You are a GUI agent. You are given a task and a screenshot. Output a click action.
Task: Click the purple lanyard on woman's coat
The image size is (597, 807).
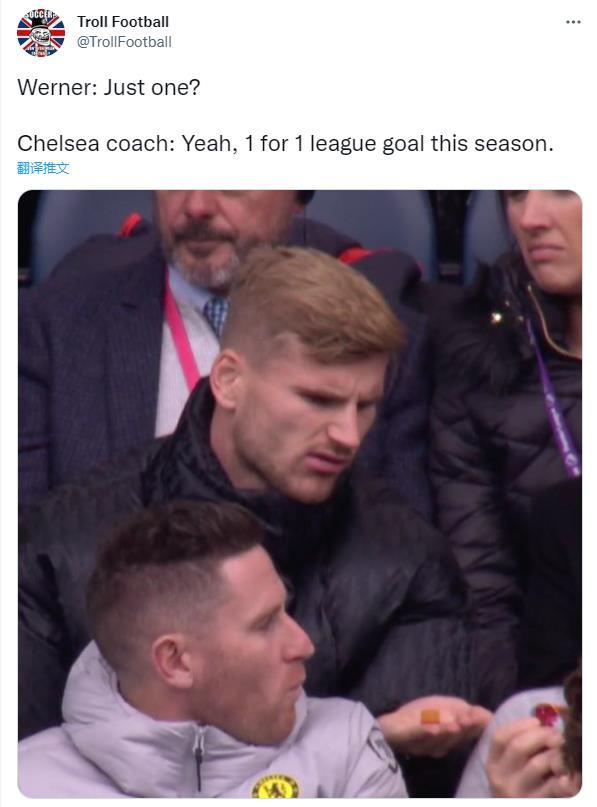coord(556,401)
